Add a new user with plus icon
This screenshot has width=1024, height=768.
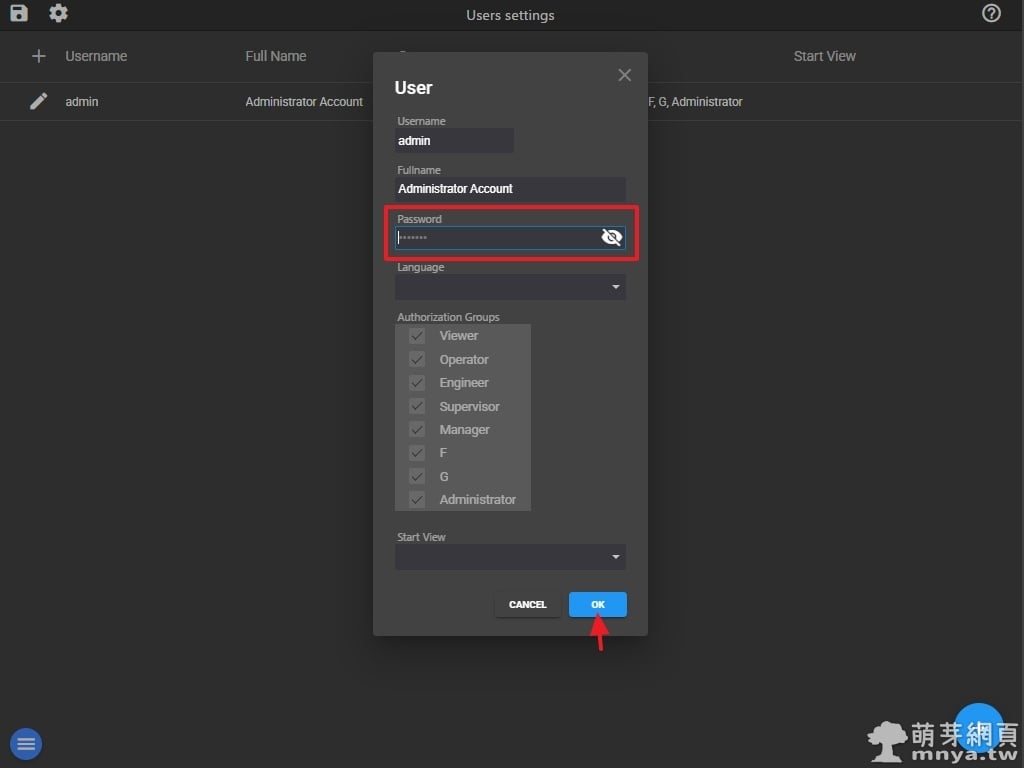[39, 56]
